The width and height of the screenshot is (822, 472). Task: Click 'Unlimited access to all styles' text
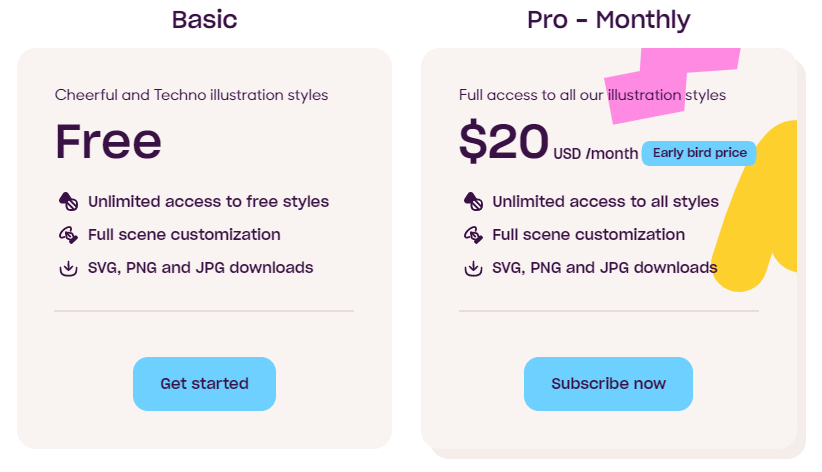click(x=605, y=202)
